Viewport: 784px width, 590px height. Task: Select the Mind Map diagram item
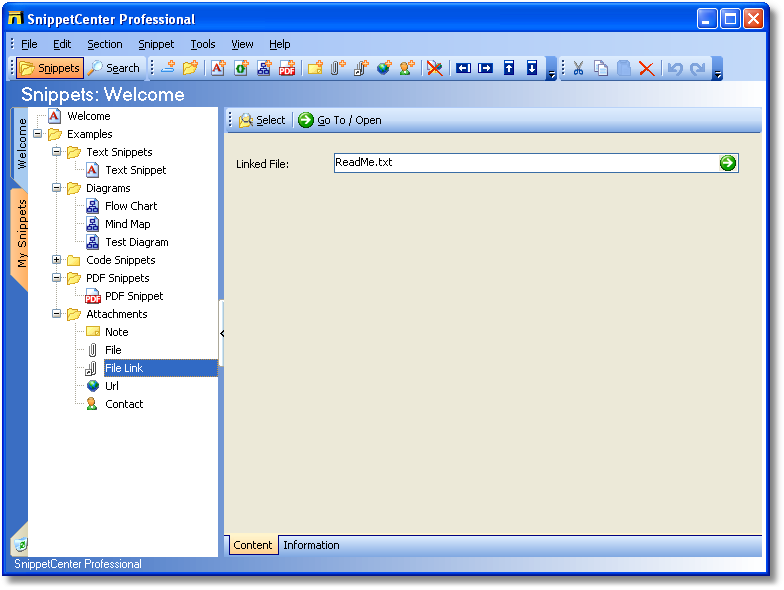tap(128, 224)
